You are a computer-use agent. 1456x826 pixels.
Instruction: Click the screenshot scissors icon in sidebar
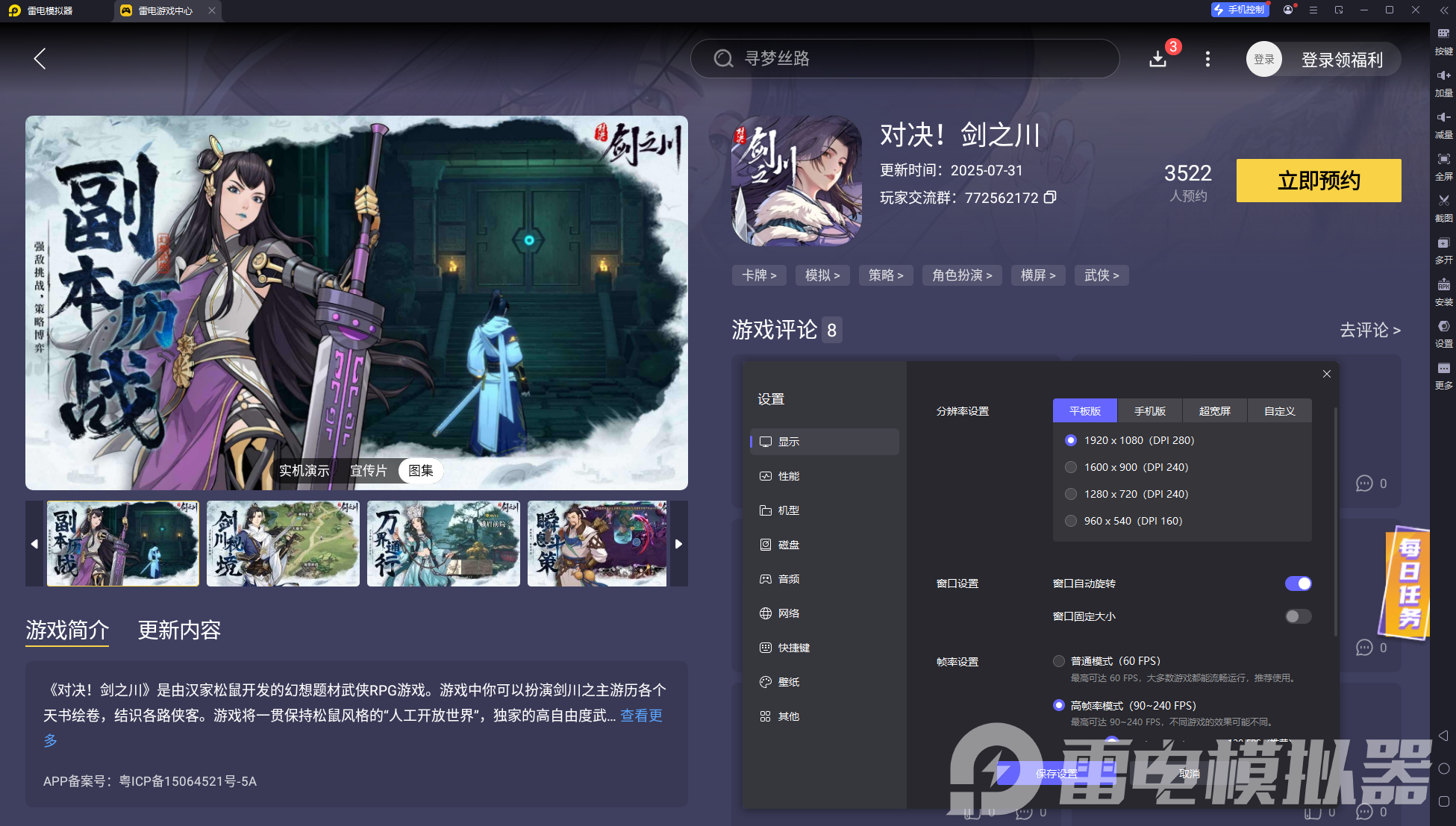coord(1443,201)
